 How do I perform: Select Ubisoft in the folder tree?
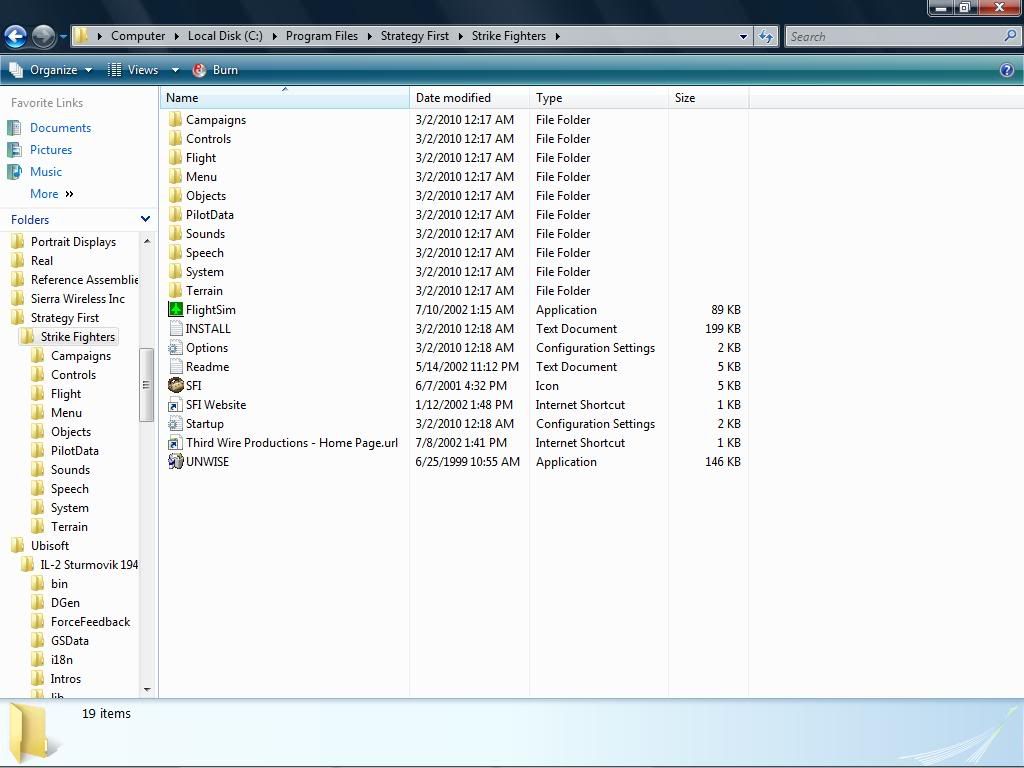(50, 546)
